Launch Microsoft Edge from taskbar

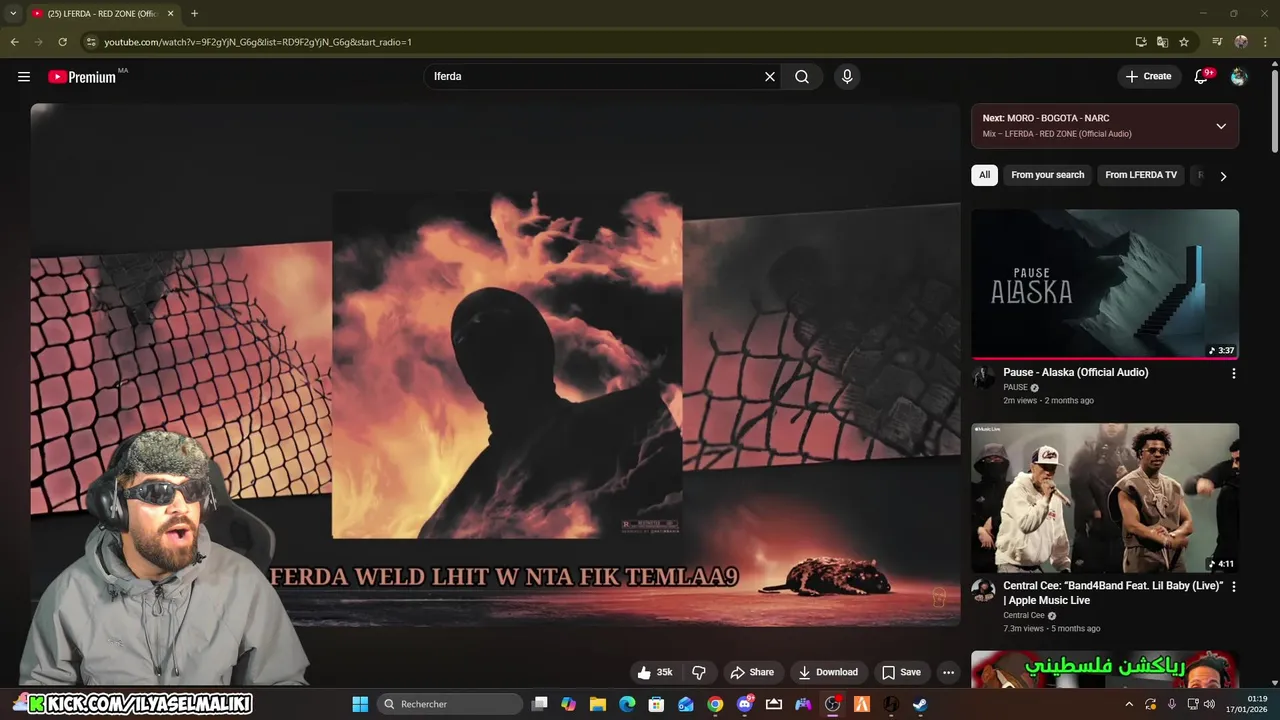627,704
